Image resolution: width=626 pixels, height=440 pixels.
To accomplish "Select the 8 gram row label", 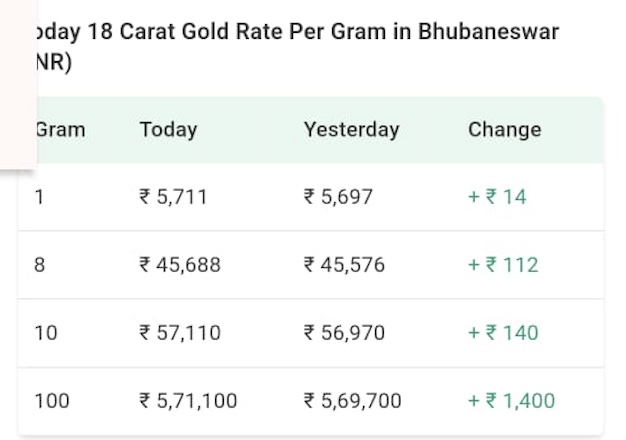I will [x=40, y=265].
